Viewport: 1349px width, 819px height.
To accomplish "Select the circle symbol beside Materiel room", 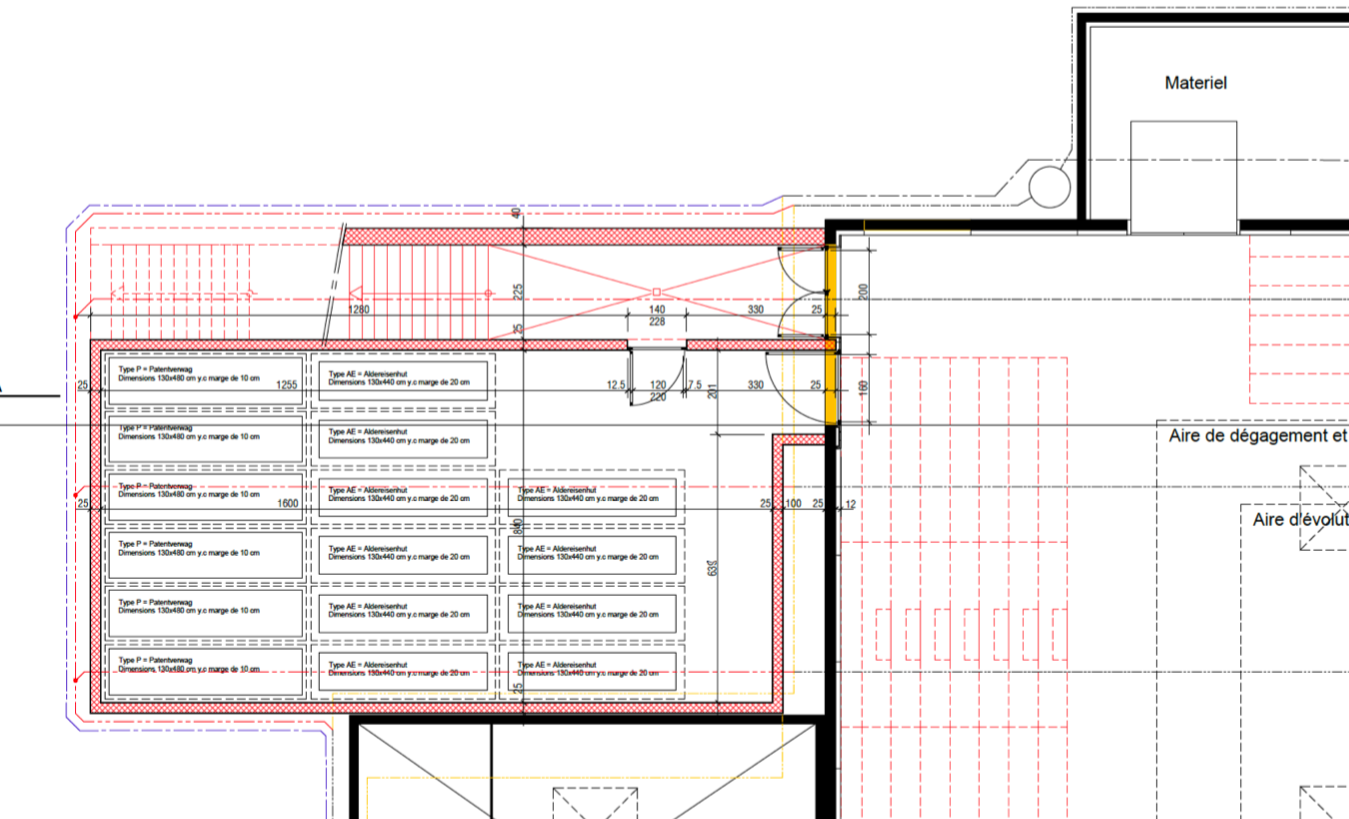I will click(x=1049, y=185).
